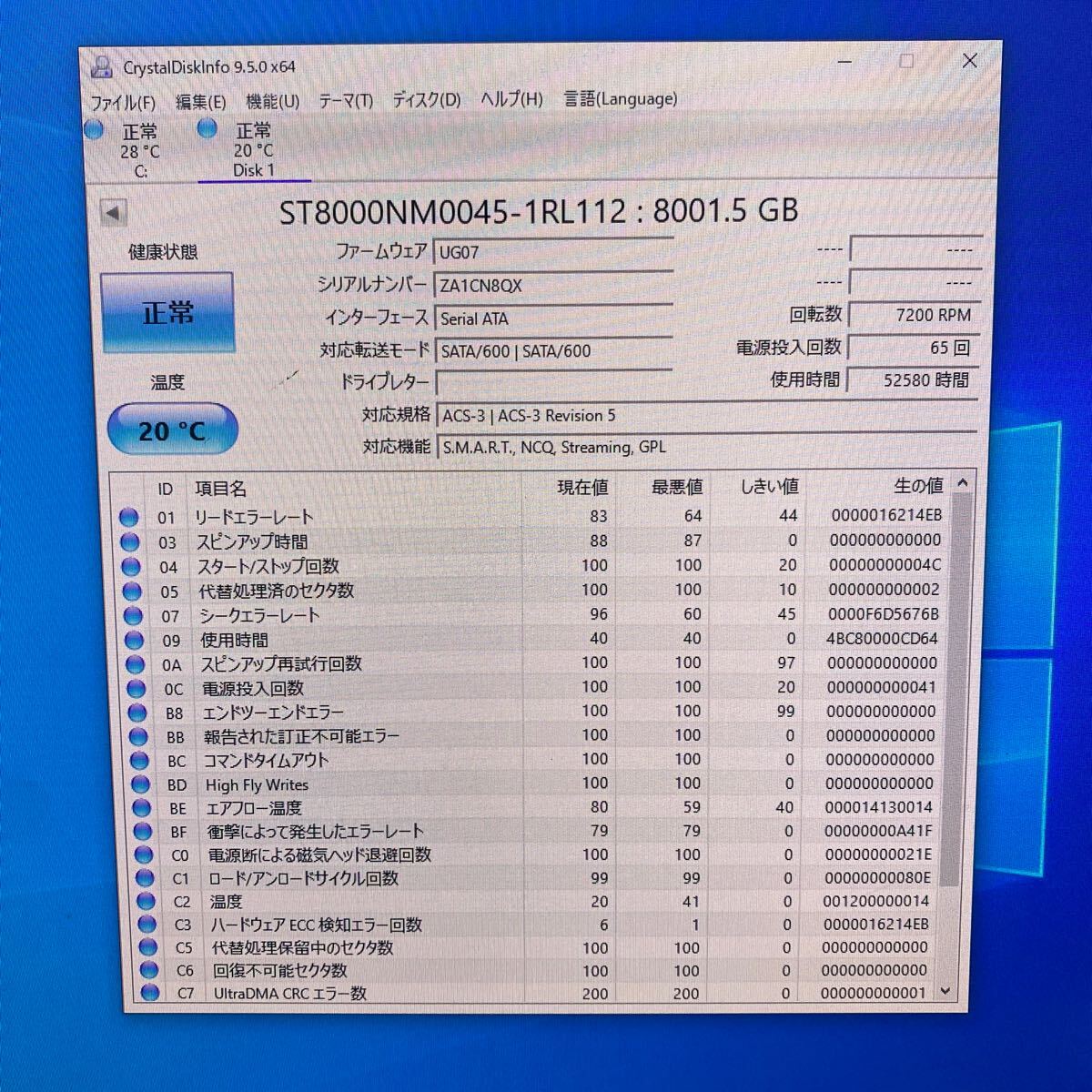
Task: Click the health status icon on Disk 1 tab
Action: [207, 128]
